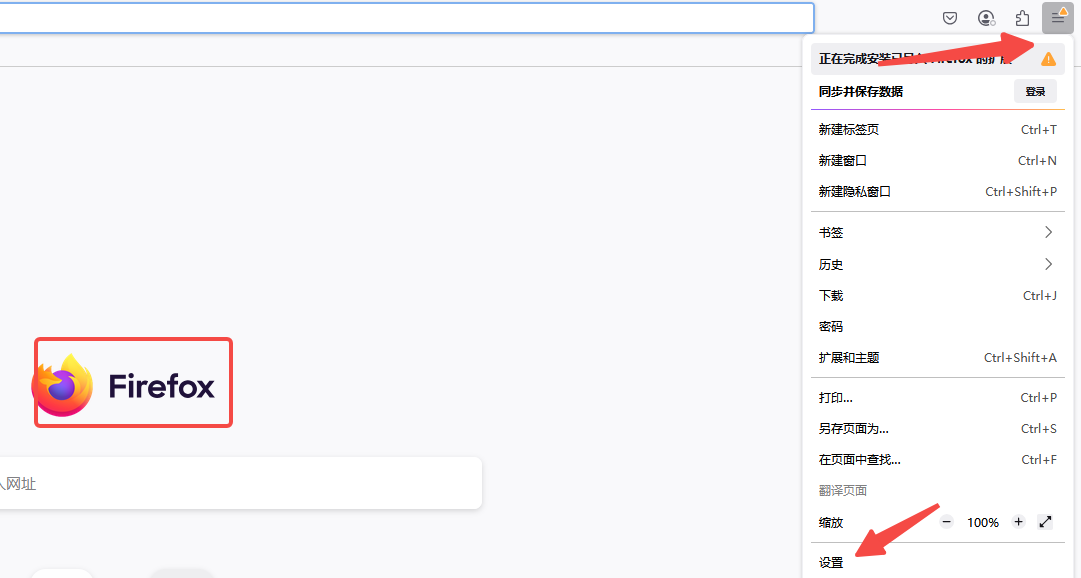Open the Extensions puzzle icon
The width and height of the screenshot is (1081, 578).
point(1022,18)
